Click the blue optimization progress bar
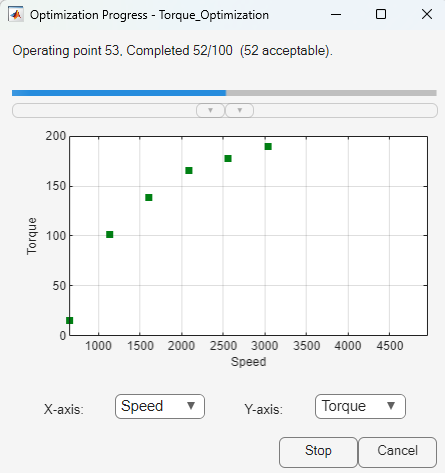This screenshot has height=473, width=445. pos(224,93)
